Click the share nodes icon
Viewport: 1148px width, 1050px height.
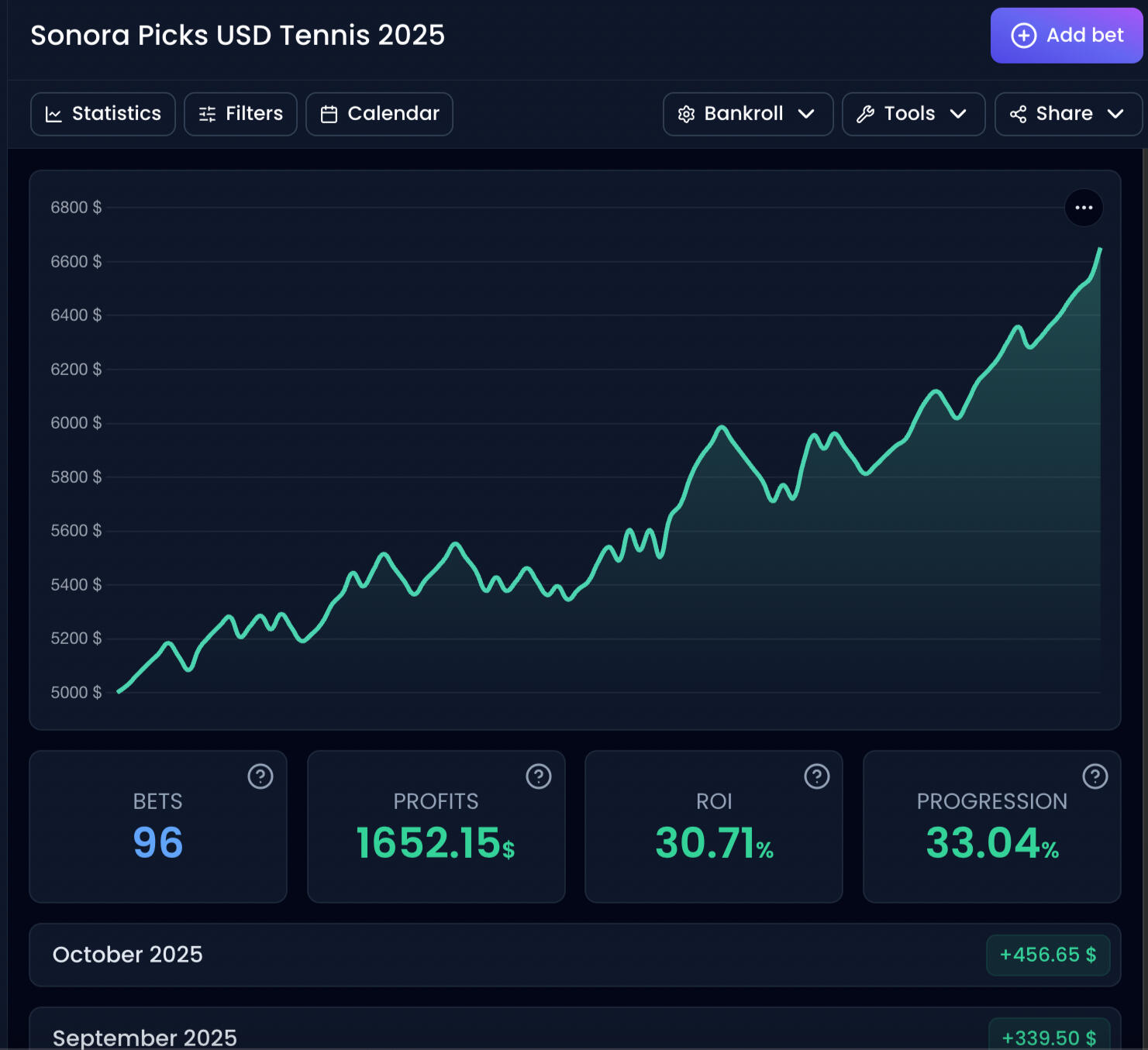click(x=1018, y=115)
